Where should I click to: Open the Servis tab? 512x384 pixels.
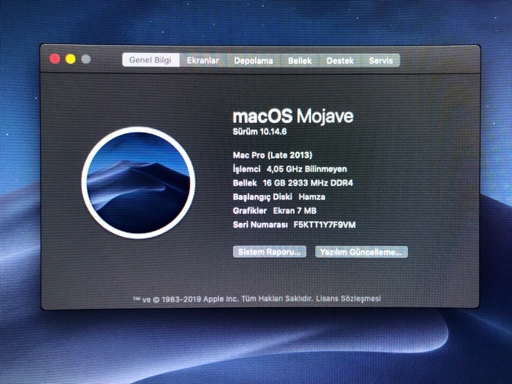click(381, 61)
